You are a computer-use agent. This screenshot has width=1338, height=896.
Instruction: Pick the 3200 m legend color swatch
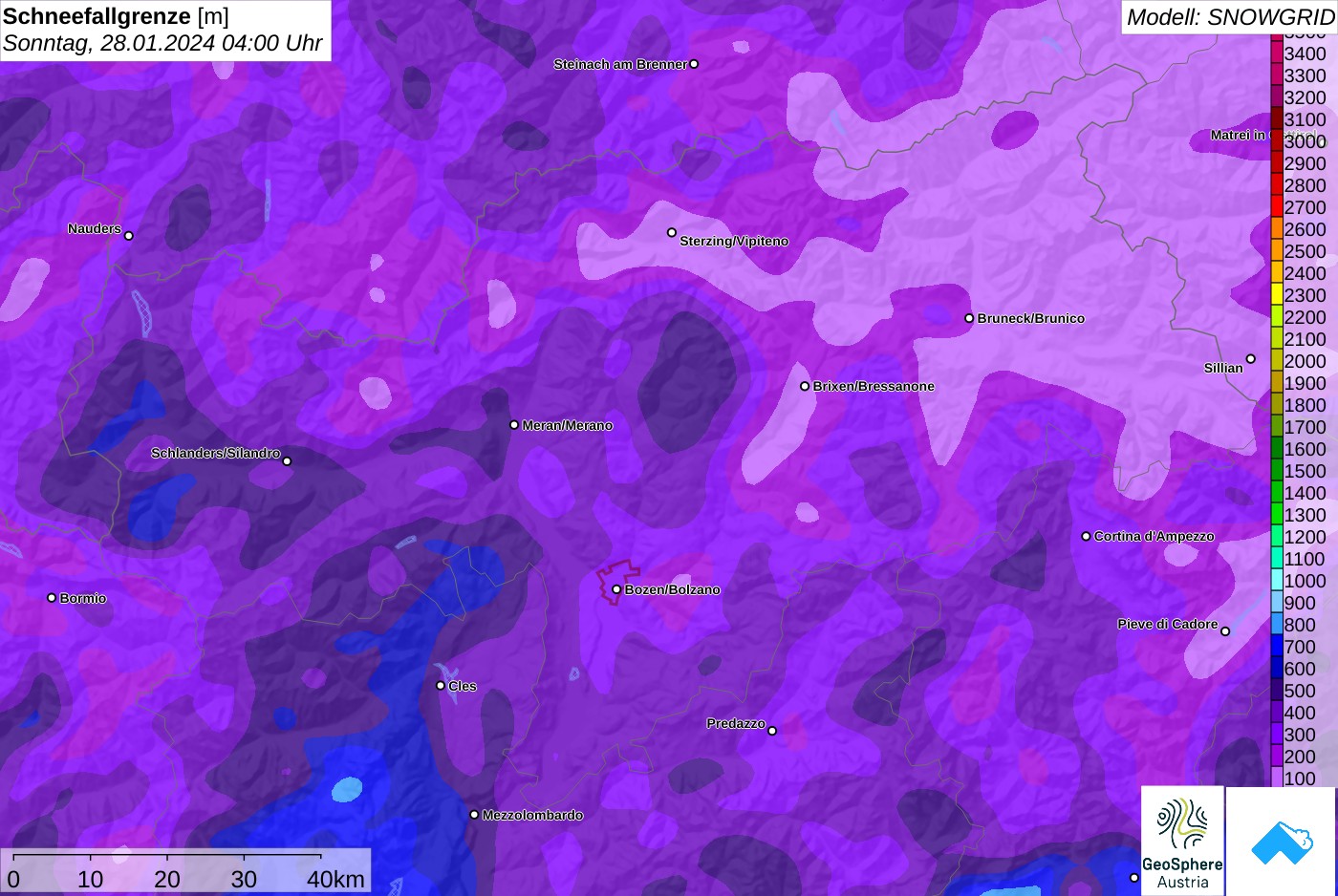pos(1277,96)
